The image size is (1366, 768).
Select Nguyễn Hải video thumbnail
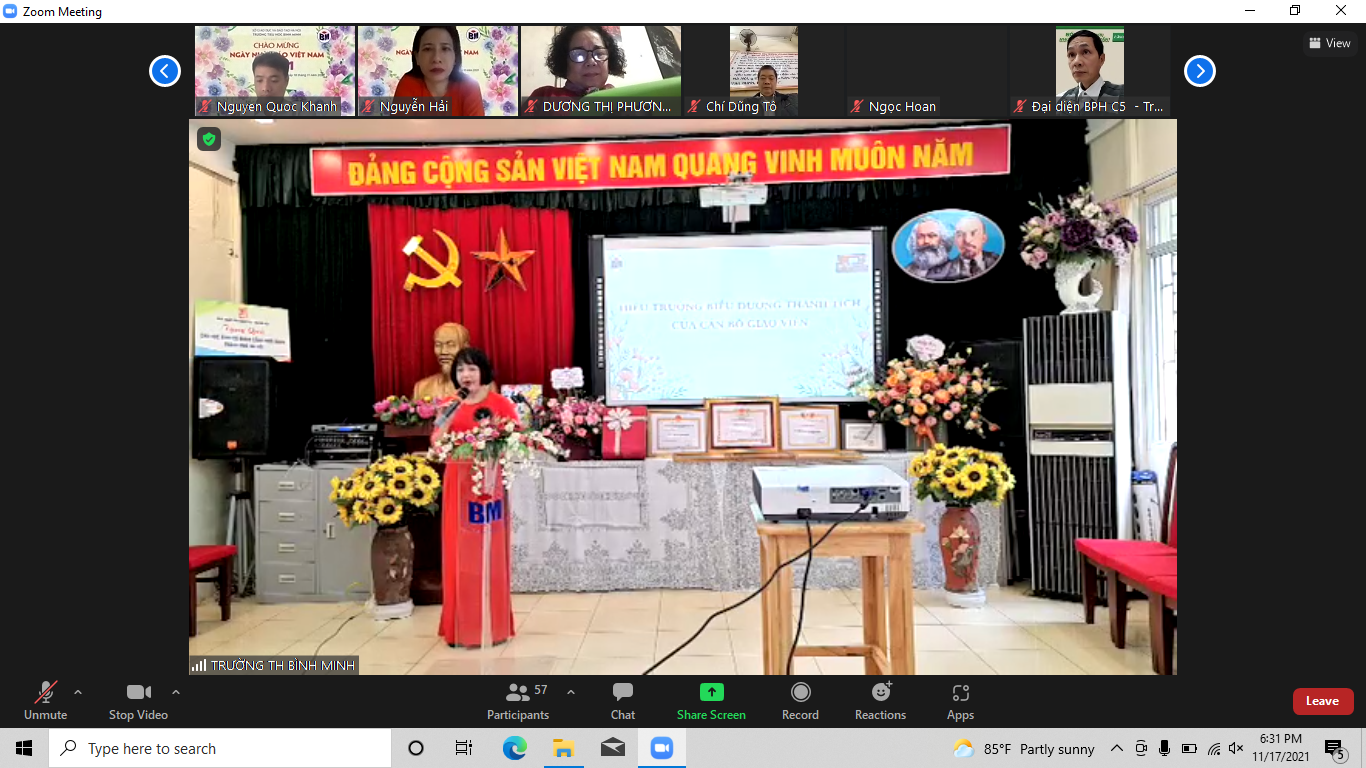[x=438, y=71]
